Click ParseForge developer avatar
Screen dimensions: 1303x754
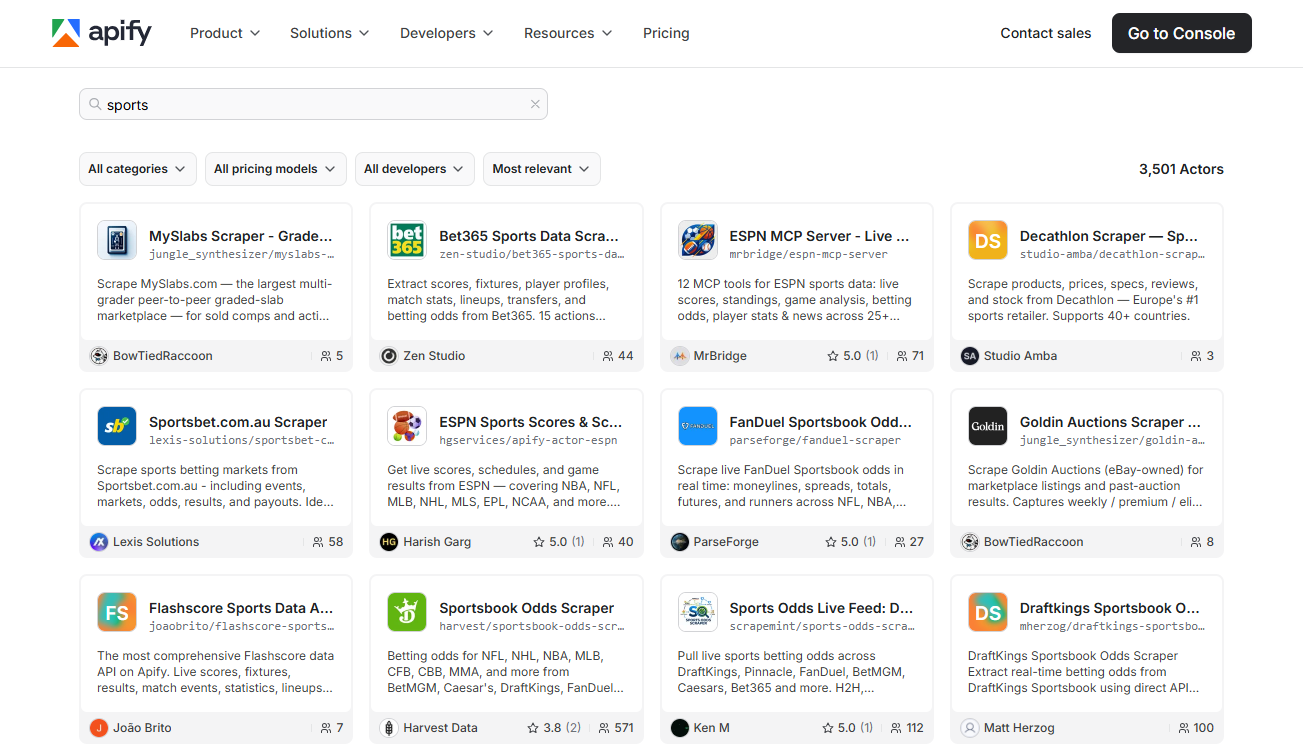680,542
